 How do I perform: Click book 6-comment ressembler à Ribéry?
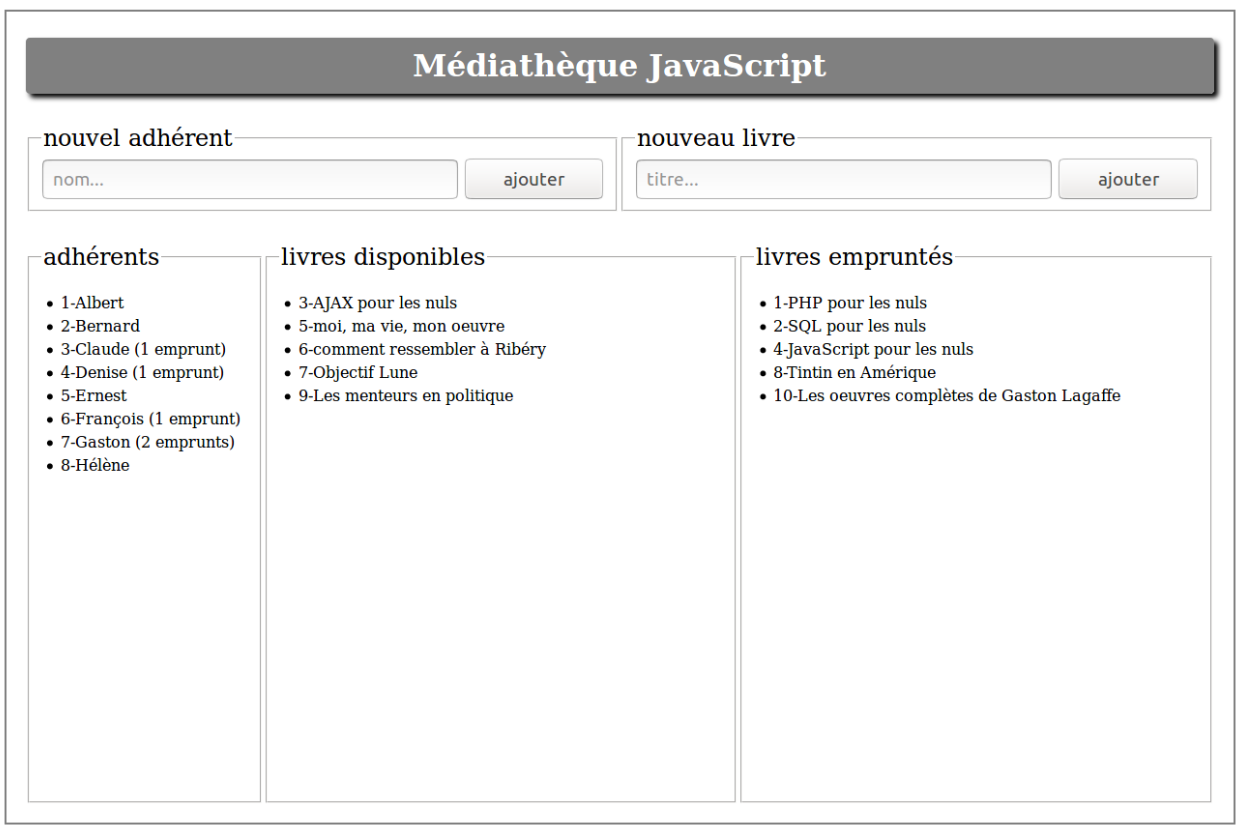pyautogui.click(x=422, y=349)
